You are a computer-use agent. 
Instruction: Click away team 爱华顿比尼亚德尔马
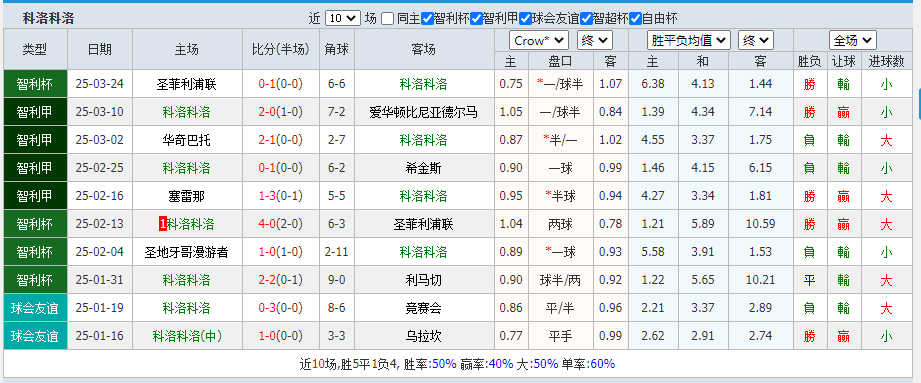tap(423, 112)
